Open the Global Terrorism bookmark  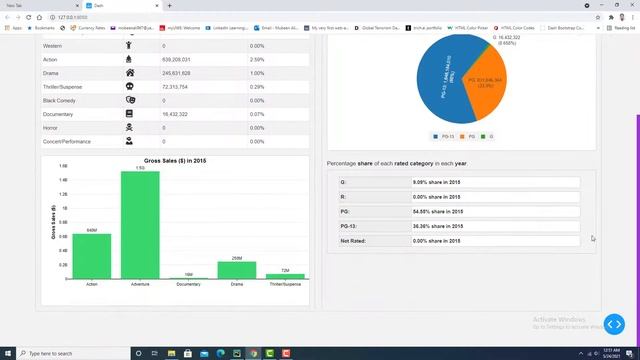click(x=377, y=28)
